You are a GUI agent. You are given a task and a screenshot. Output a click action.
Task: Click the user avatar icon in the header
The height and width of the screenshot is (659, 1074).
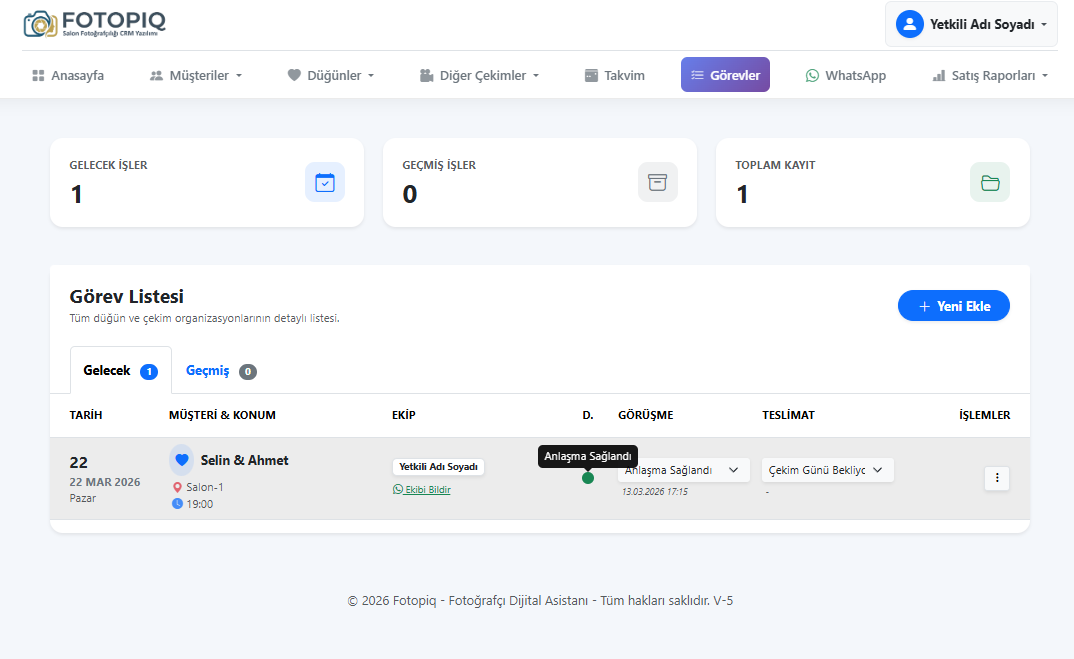pyautogui.click(x=909, y=24)
